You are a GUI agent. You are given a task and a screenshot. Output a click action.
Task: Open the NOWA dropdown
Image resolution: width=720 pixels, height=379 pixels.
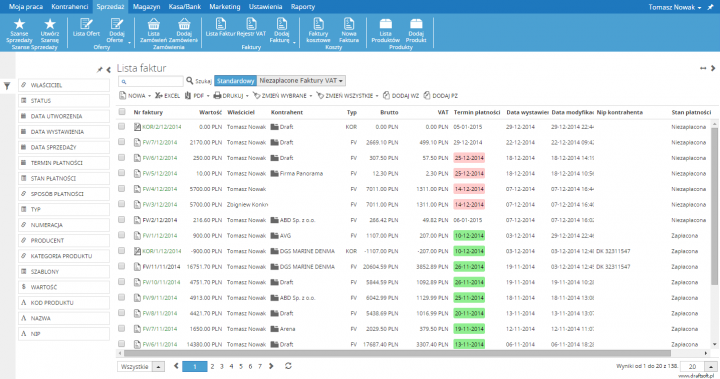click(135, 96)
